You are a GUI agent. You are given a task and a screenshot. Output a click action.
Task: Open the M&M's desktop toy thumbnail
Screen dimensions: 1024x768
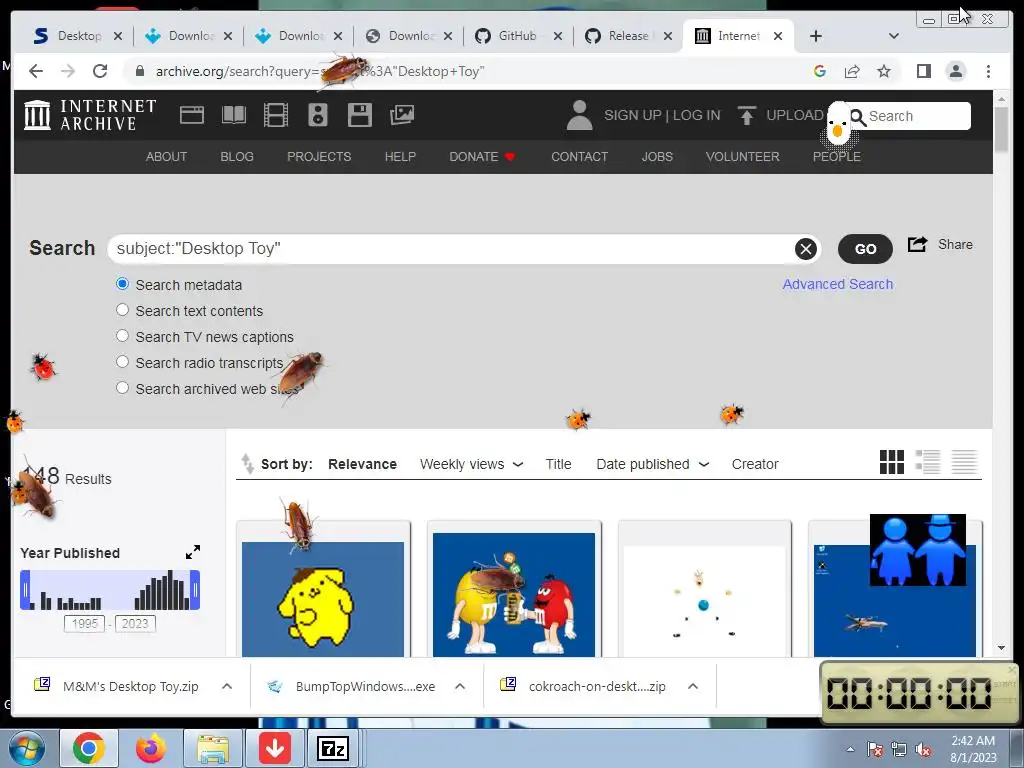(x=514, y=594)
